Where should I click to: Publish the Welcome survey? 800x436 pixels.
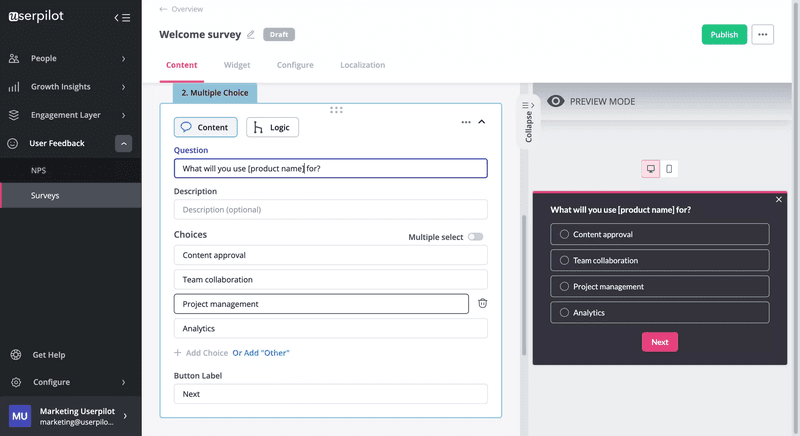(x=724, y=35)
